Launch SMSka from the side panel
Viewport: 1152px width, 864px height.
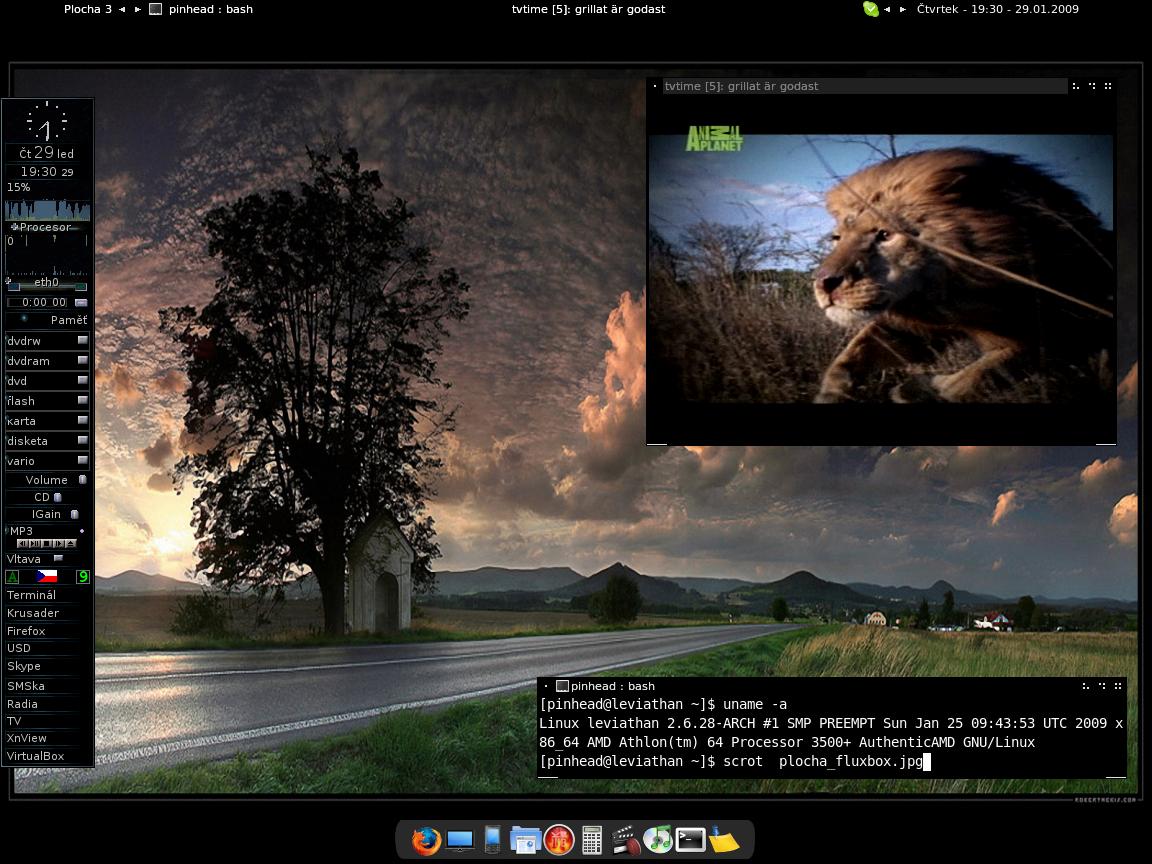pyautogui.click(x=26, y=686)
